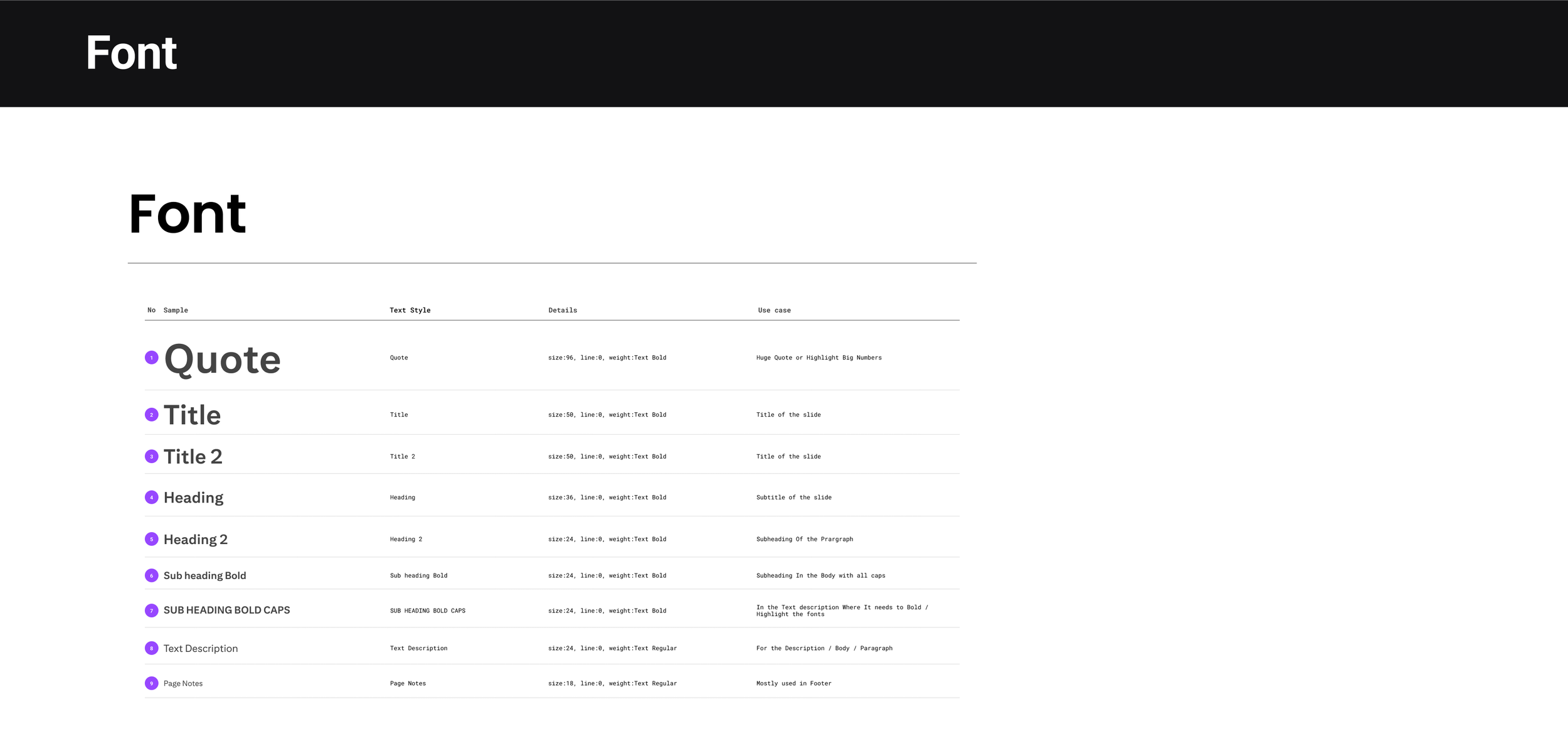
Task: Click 'Mostly used in Footer' text
Action: click(793, 683)
